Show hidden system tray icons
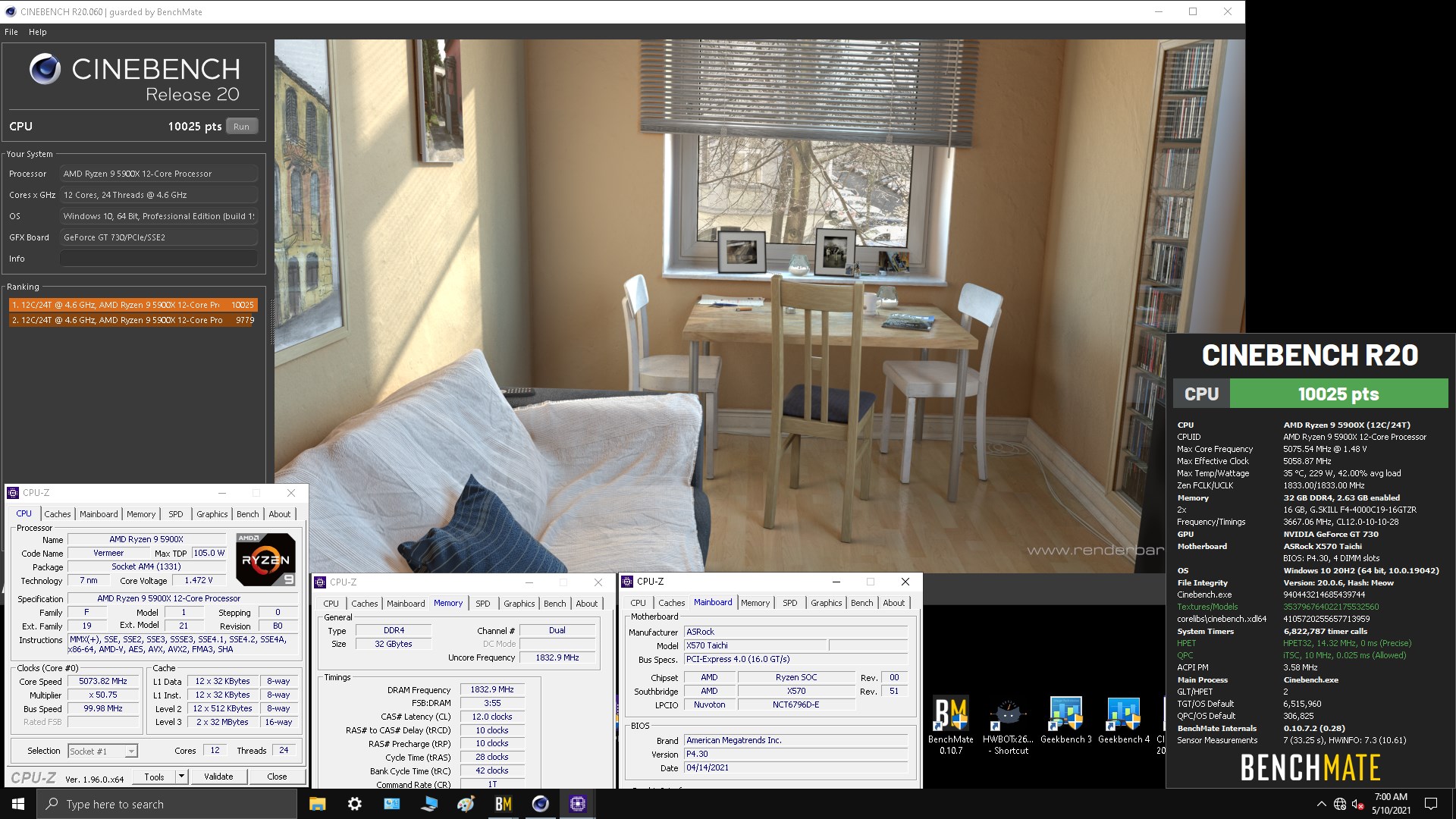The image size is (1456, 819). (x=1321, y=804)
